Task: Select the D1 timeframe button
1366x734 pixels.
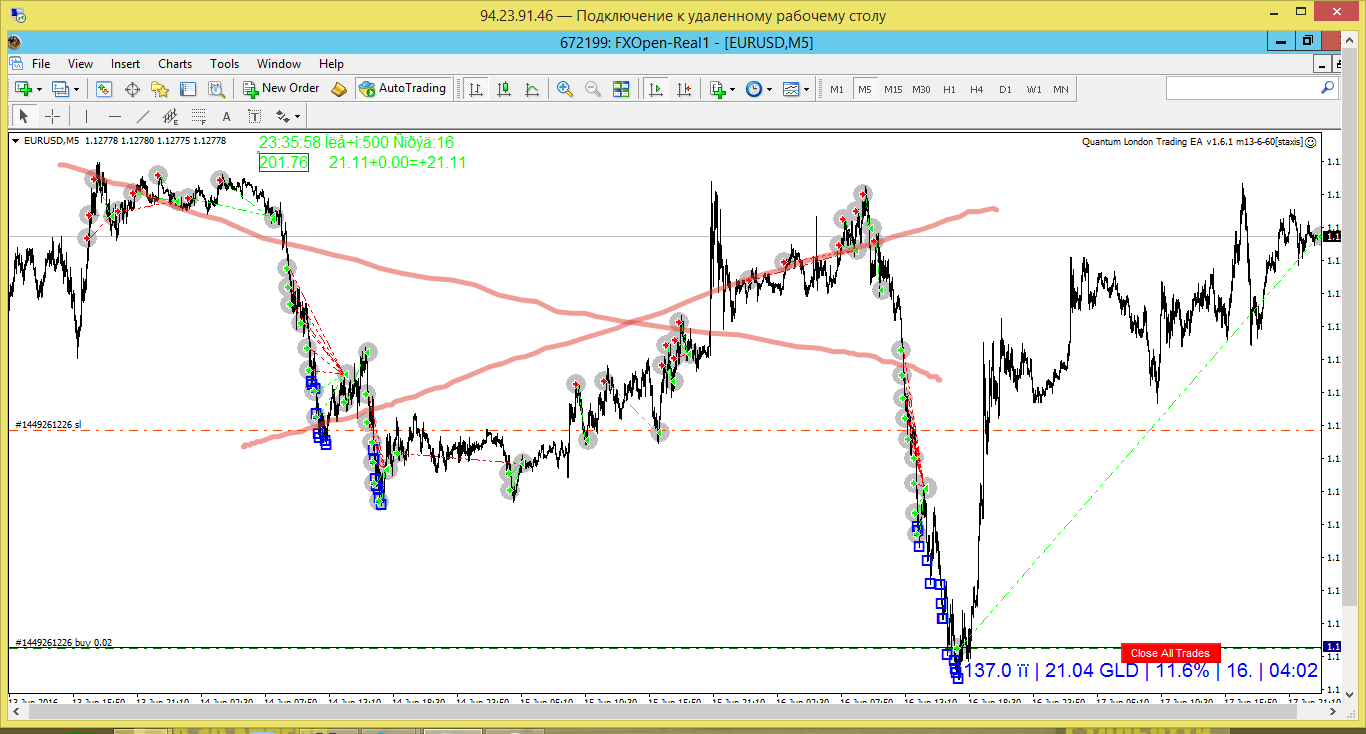Action: [1005, 89]
